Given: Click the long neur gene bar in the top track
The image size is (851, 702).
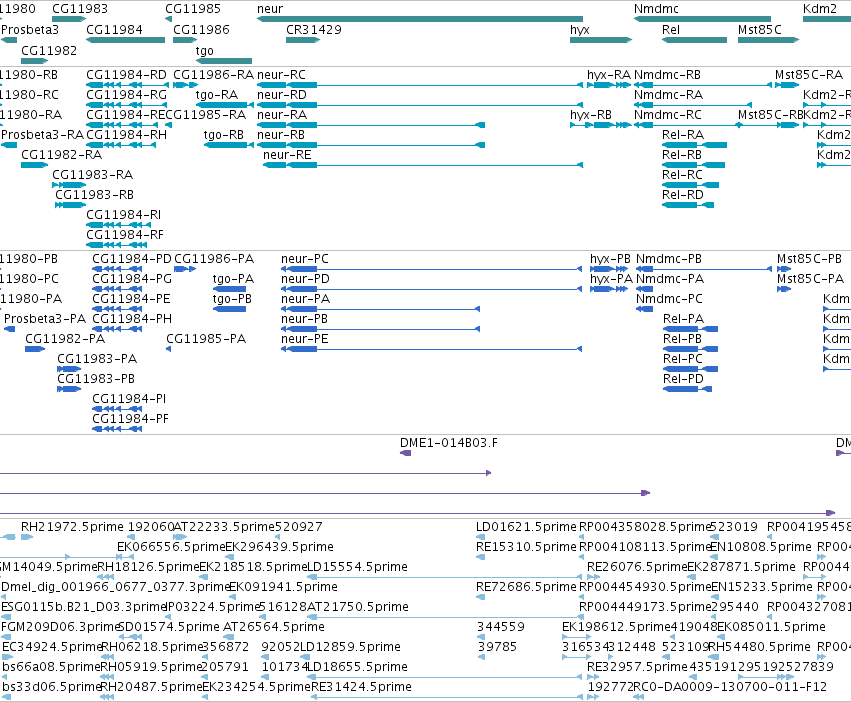Looking at the screenshot, I should coord(420,19).
